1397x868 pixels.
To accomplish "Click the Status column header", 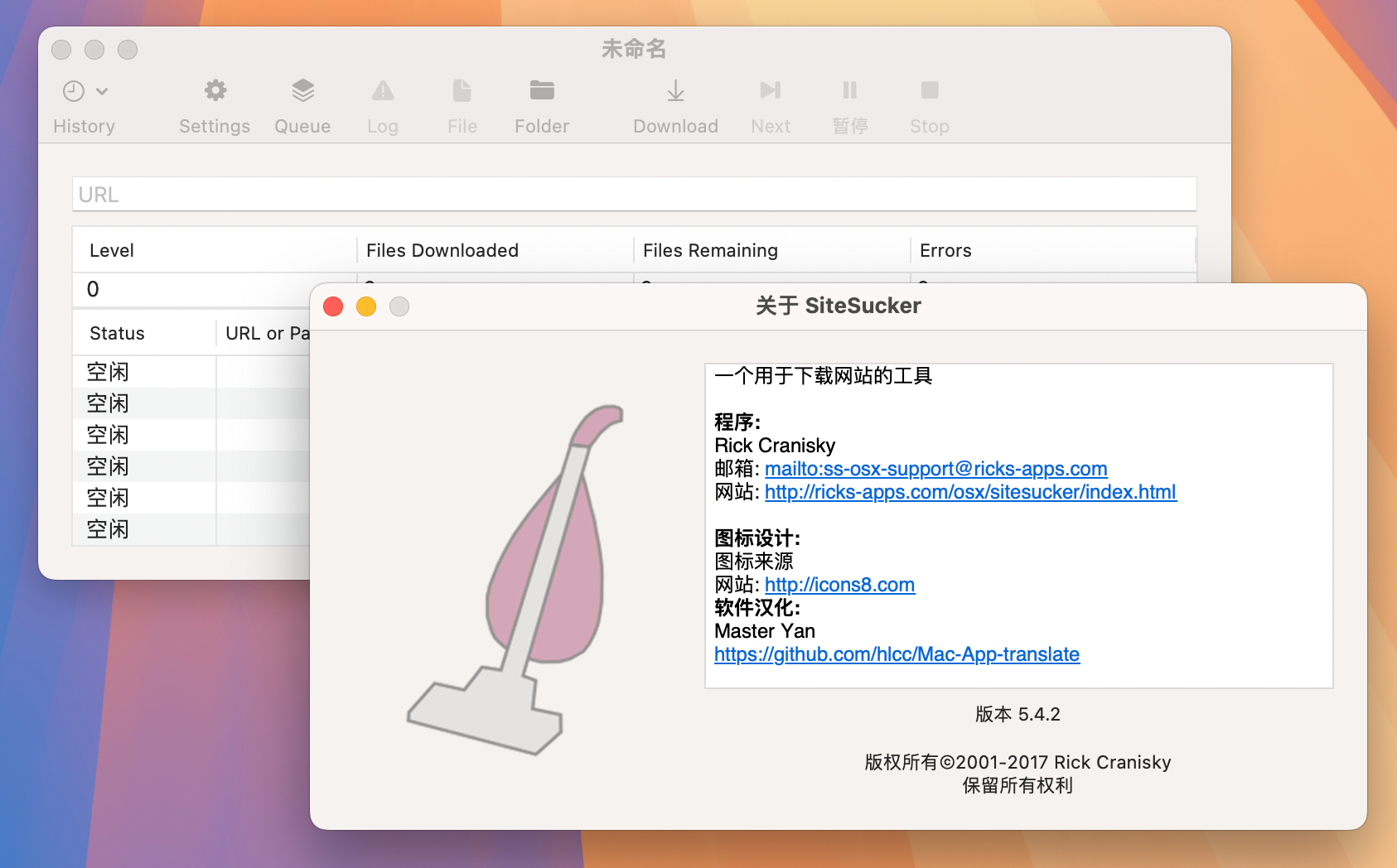I will point(144,333).
